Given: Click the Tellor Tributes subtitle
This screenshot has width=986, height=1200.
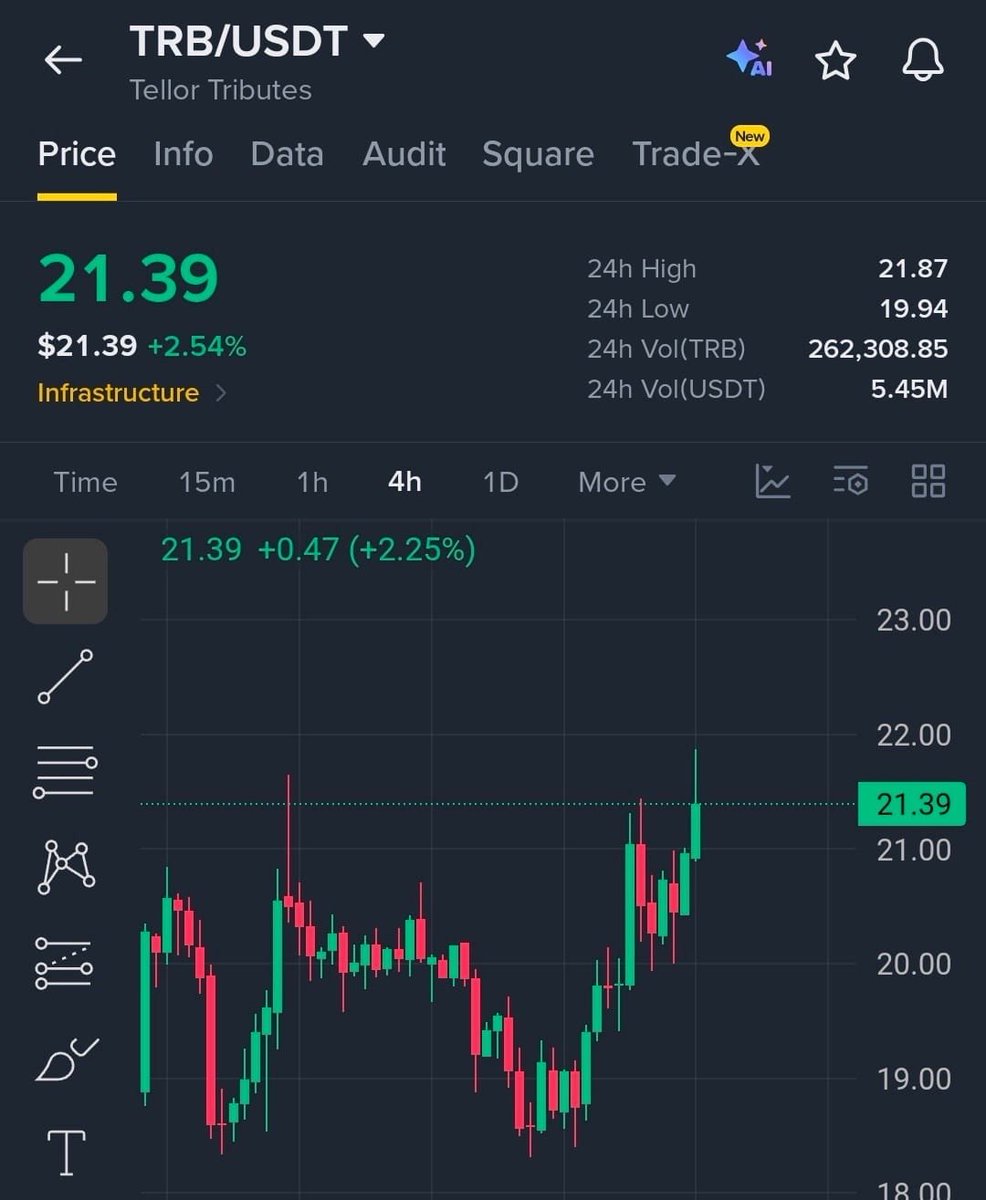Looking at the screenshot, I should coord(221,90).
